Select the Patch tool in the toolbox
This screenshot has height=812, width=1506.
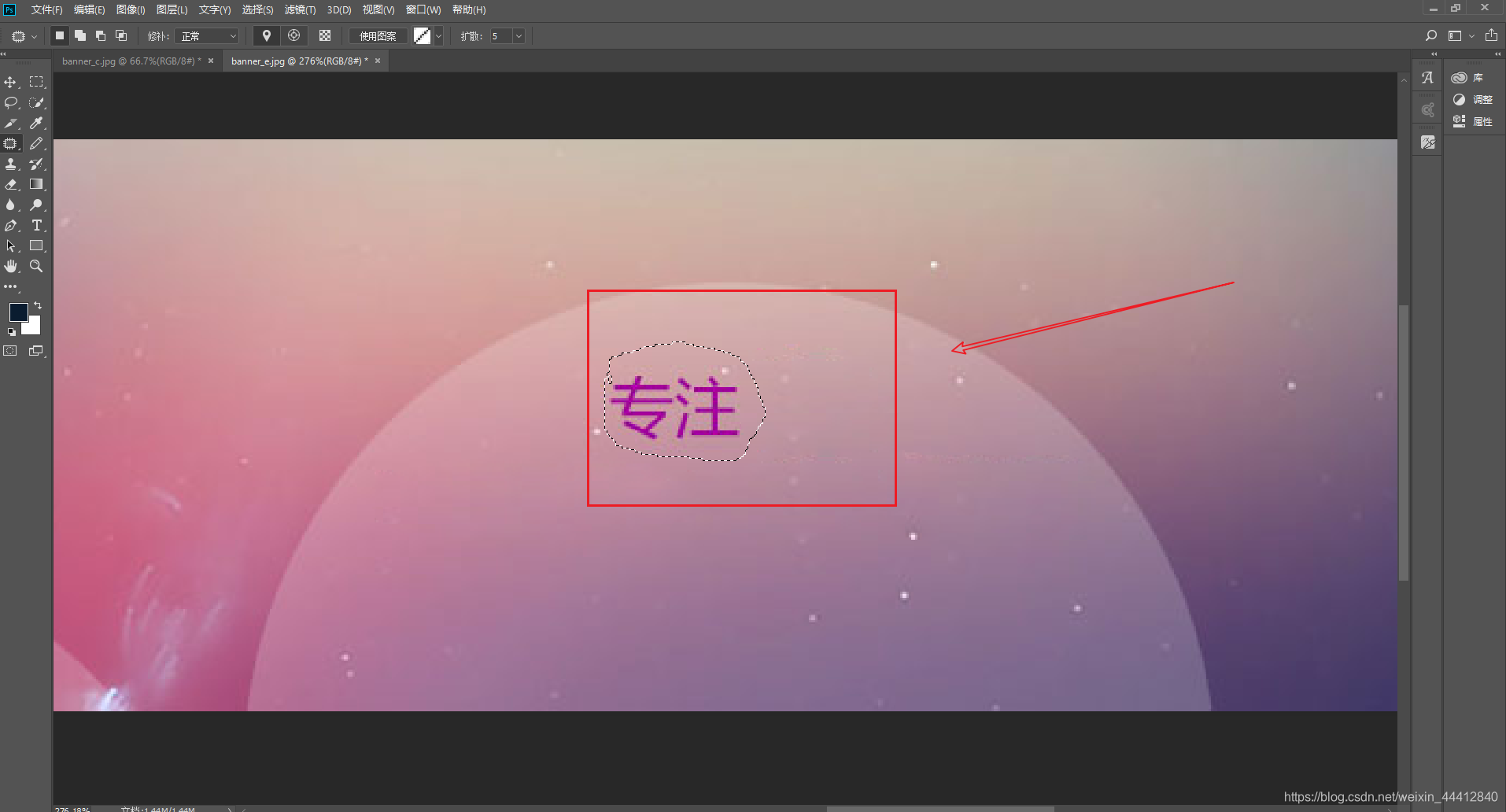click(x=11, y=143)
